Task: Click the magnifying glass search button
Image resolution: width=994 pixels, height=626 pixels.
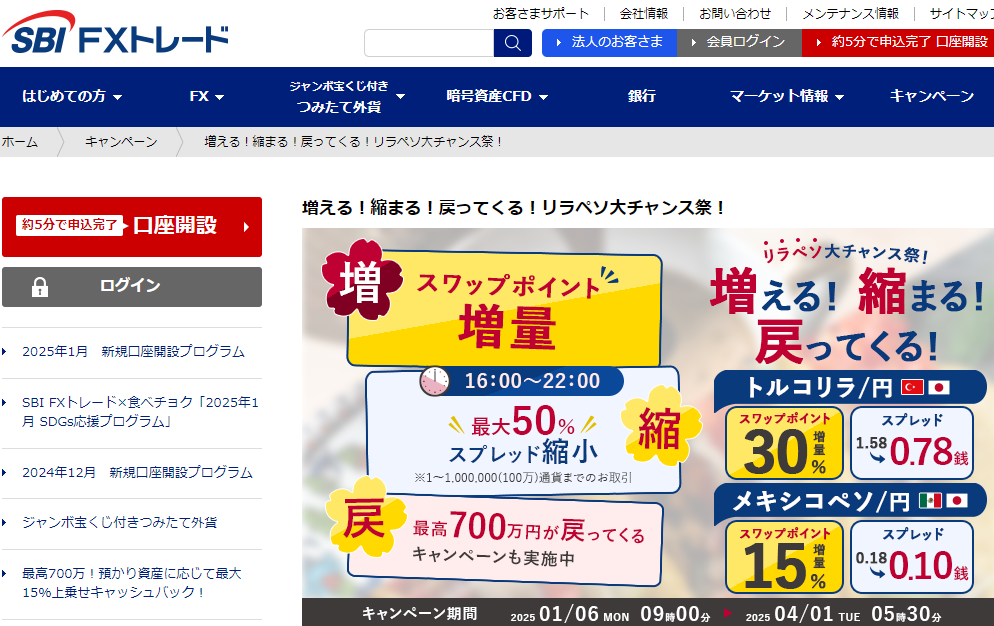Action: (x=513, y=43)
